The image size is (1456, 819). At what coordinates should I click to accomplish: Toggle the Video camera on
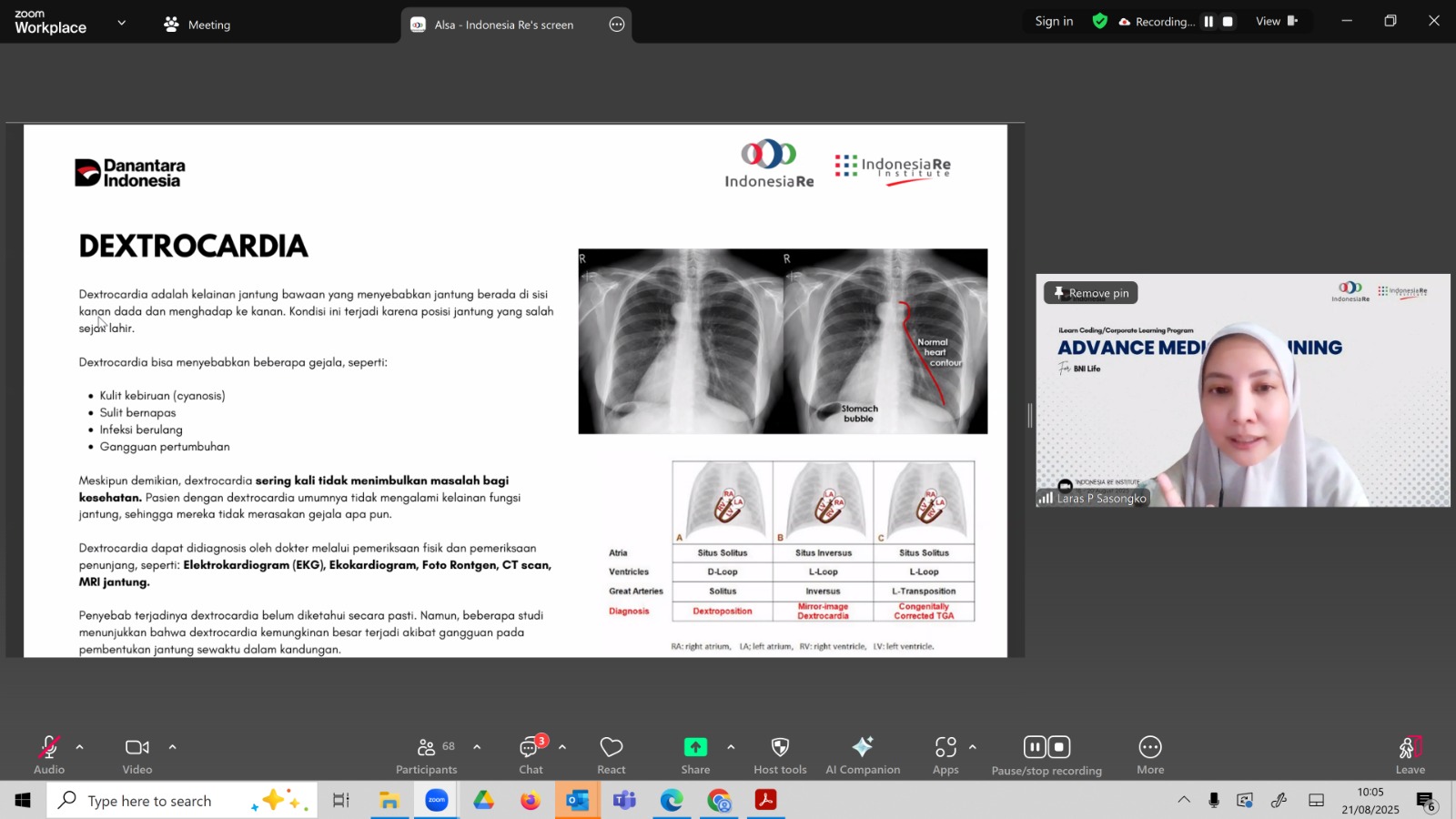137,754
